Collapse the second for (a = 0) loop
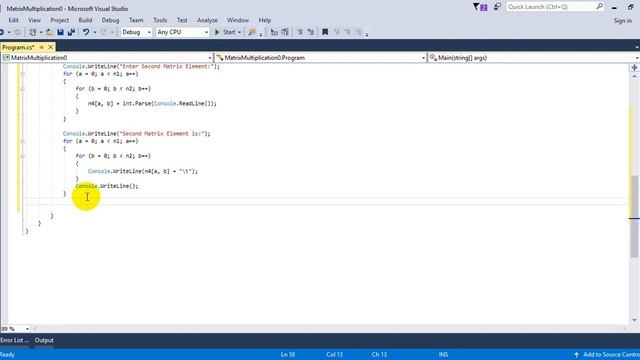The image size is (640, 360). 23,141
